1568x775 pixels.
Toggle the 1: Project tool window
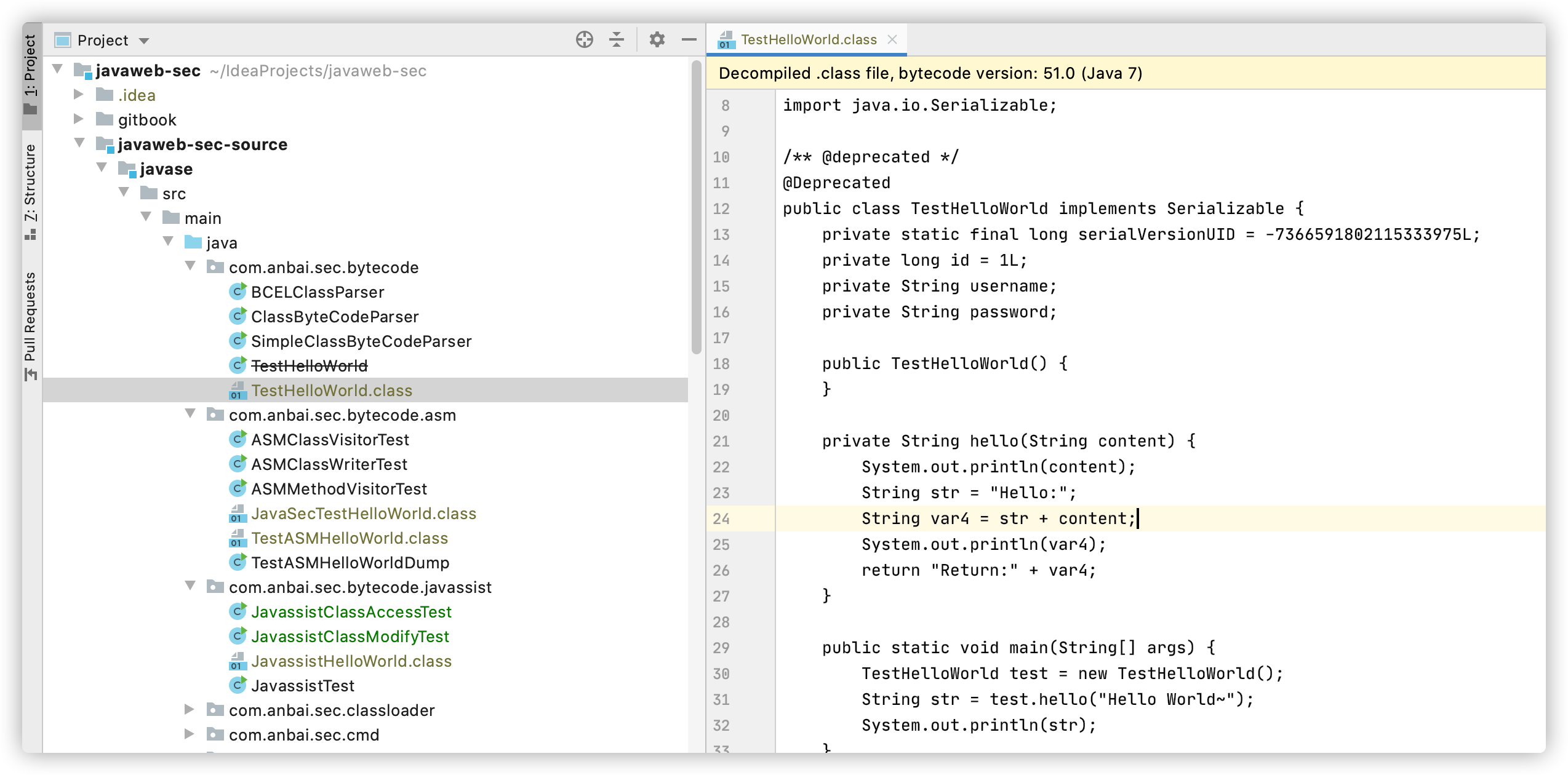coord(31,74)
